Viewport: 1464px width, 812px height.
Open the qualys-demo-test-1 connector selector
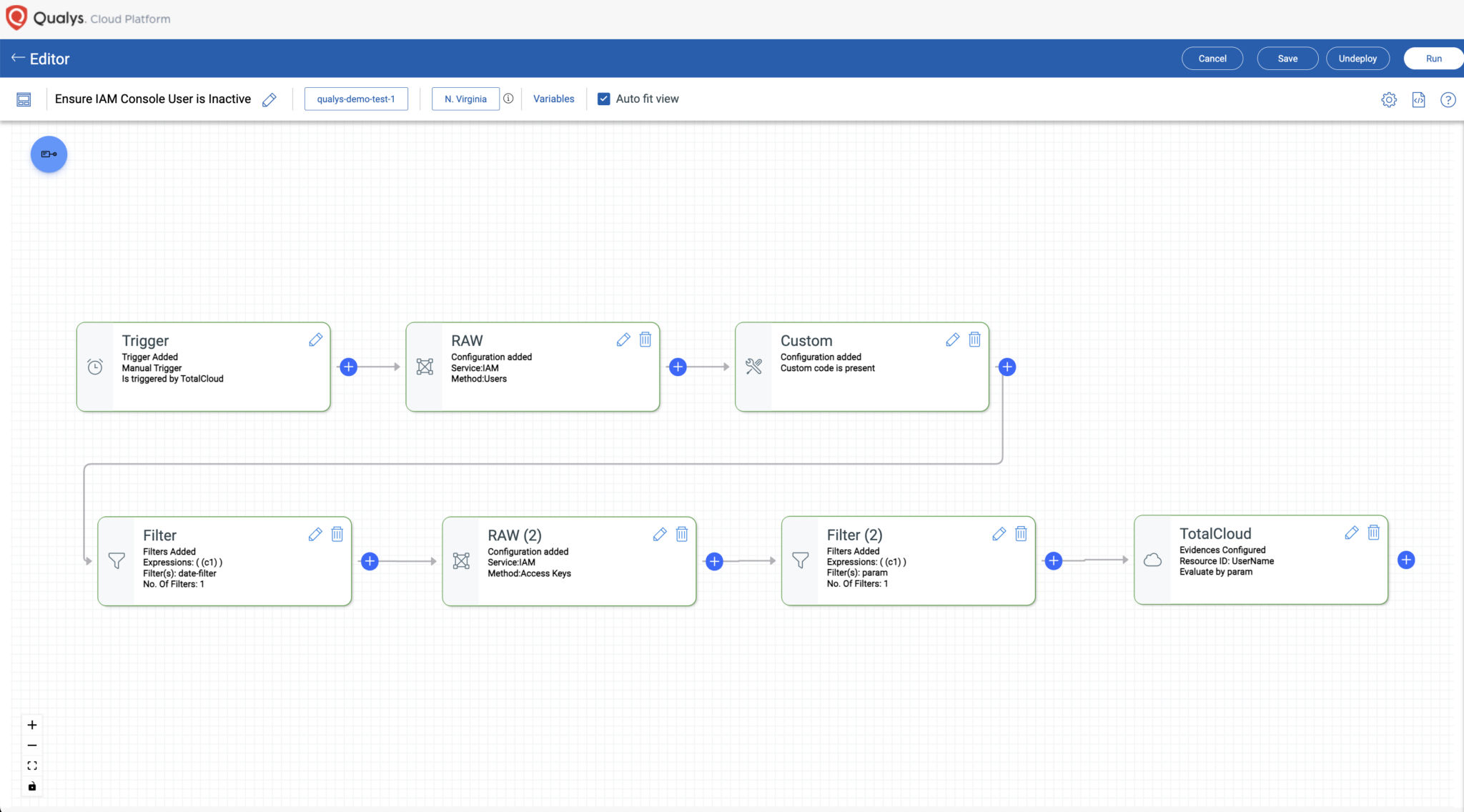click(x=356, y=99)
